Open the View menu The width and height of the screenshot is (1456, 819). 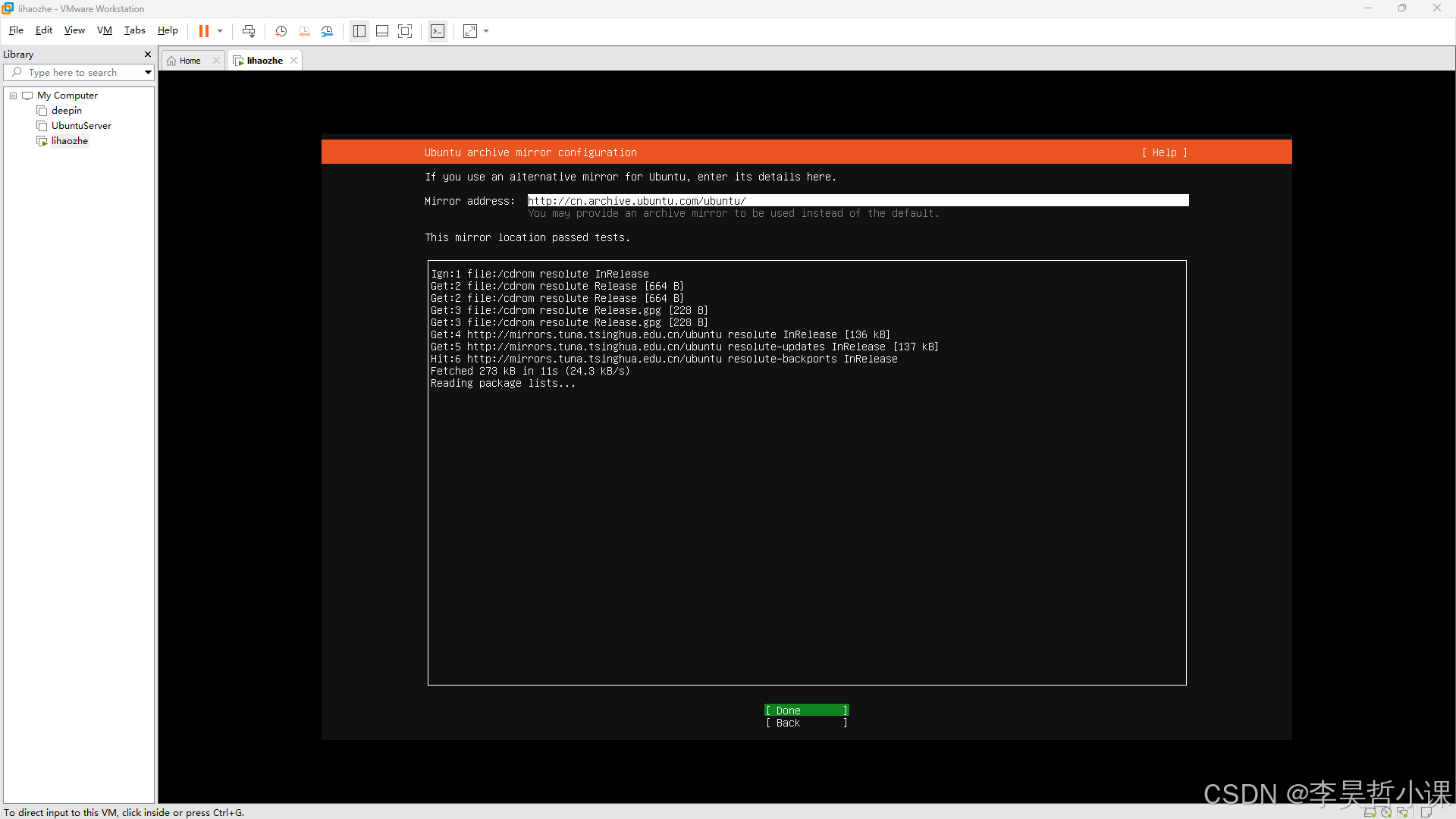[x=74, y=30]
